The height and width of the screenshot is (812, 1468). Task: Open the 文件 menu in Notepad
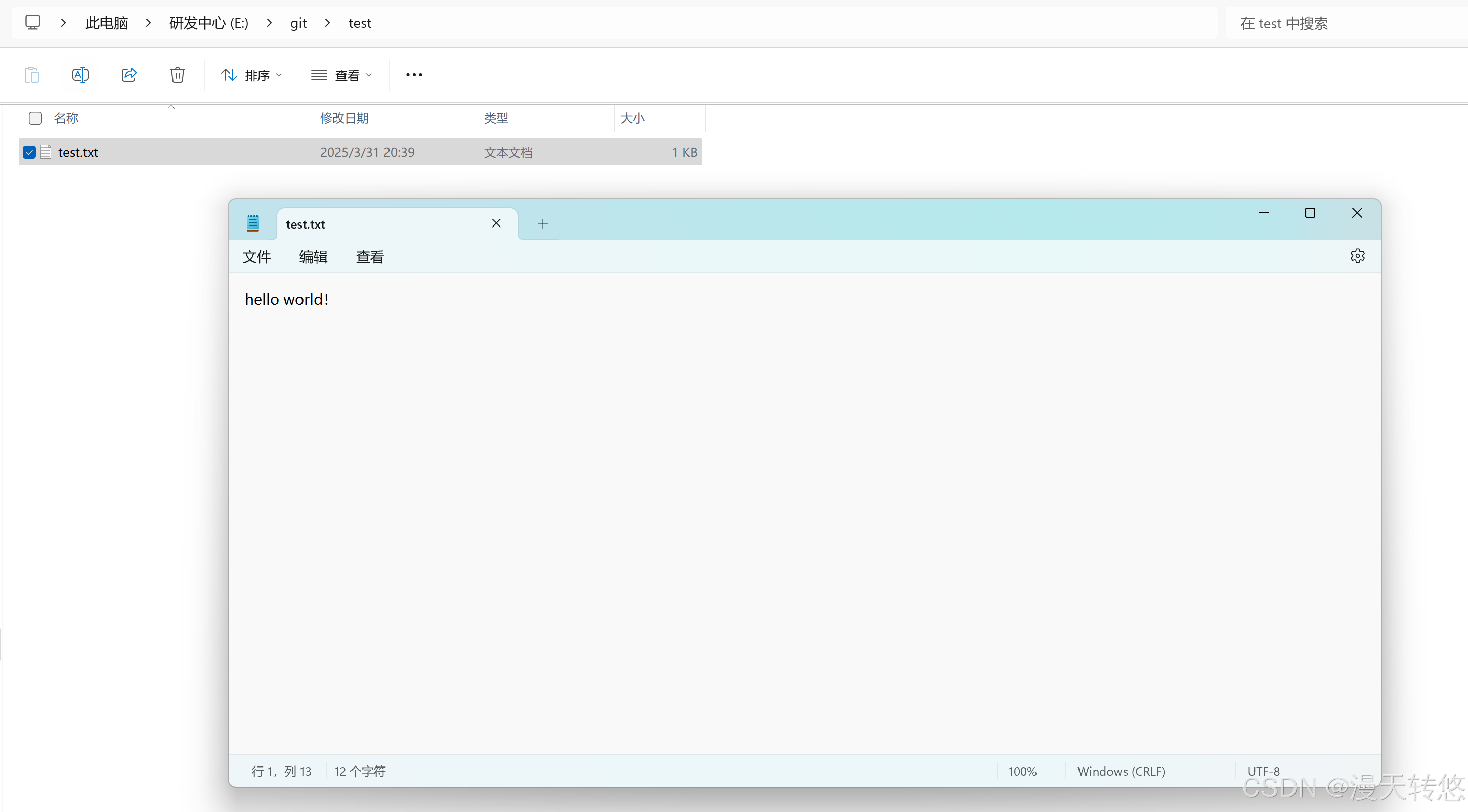[x=256, y=257]
